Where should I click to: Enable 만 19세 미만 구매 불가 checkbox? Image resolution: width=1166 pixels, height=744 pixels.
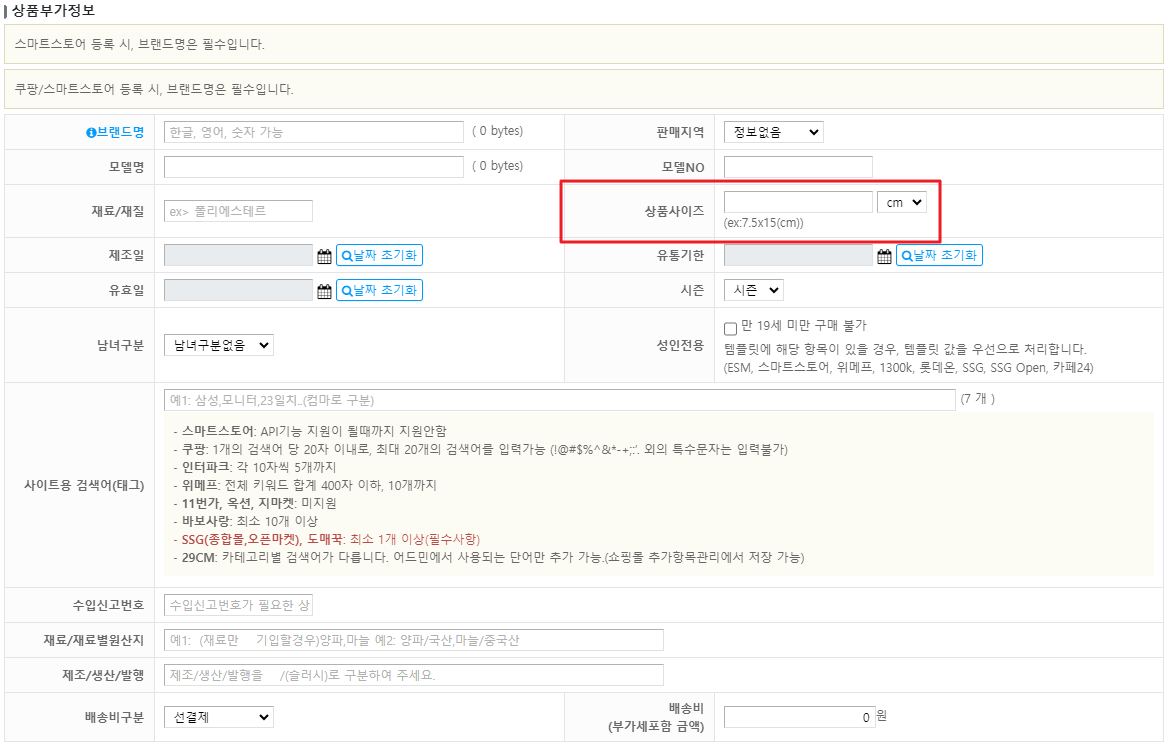coord(731,328)
